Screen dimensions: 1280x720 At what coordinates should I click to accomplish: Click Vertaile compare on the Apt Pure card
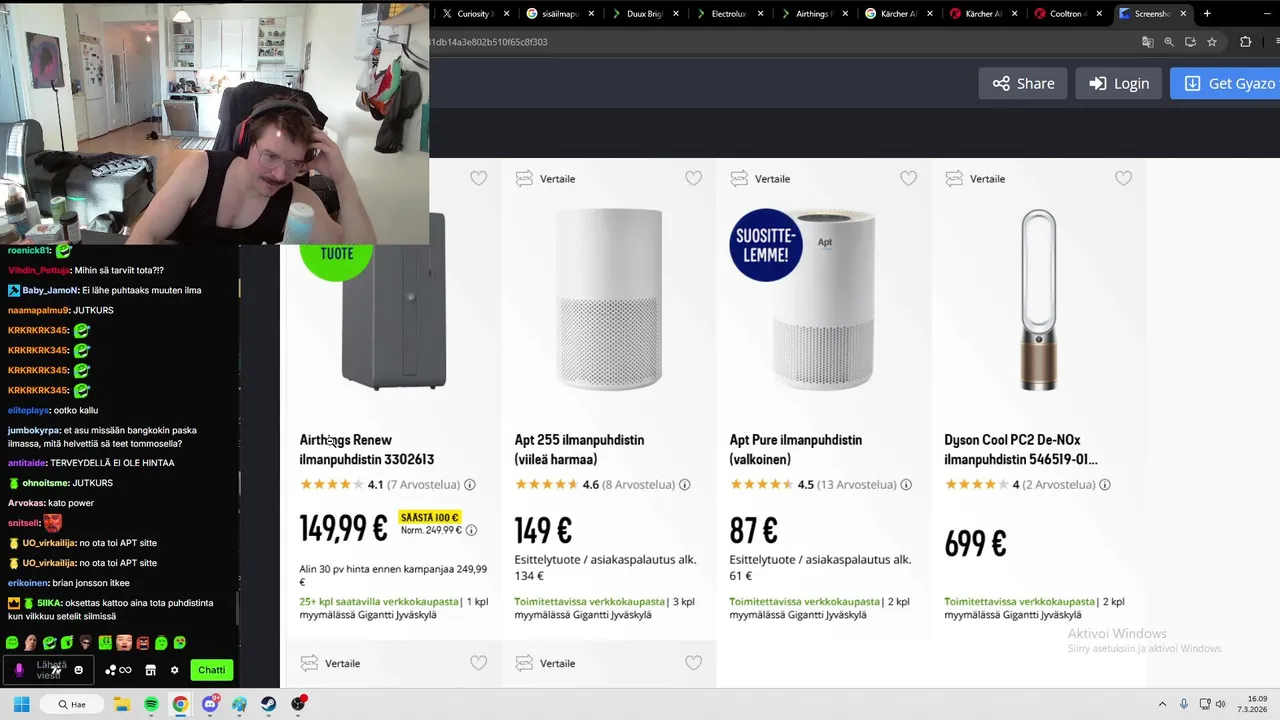point(761,179)
